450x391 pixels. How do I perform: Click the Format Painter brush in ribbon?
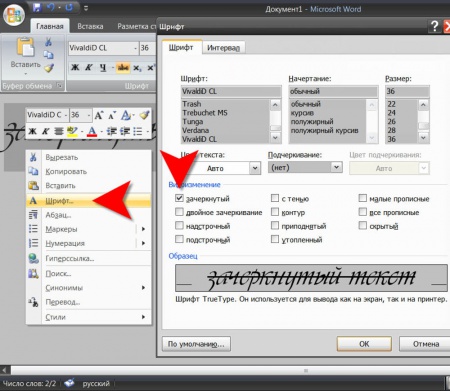click(49, 68)
